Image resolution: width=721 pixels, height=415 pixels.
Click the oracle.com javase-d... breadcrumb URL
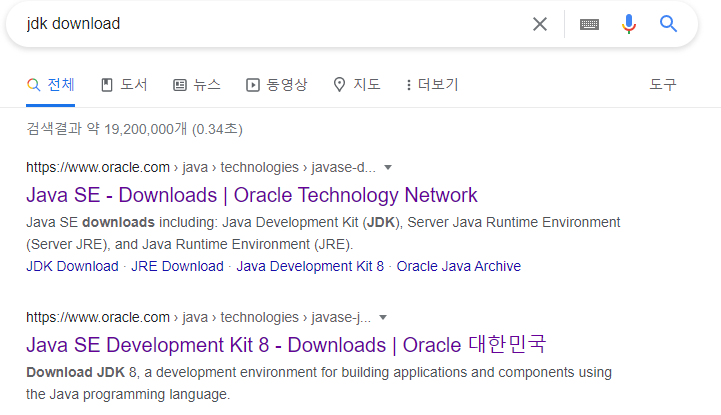(x=201, y=167)
